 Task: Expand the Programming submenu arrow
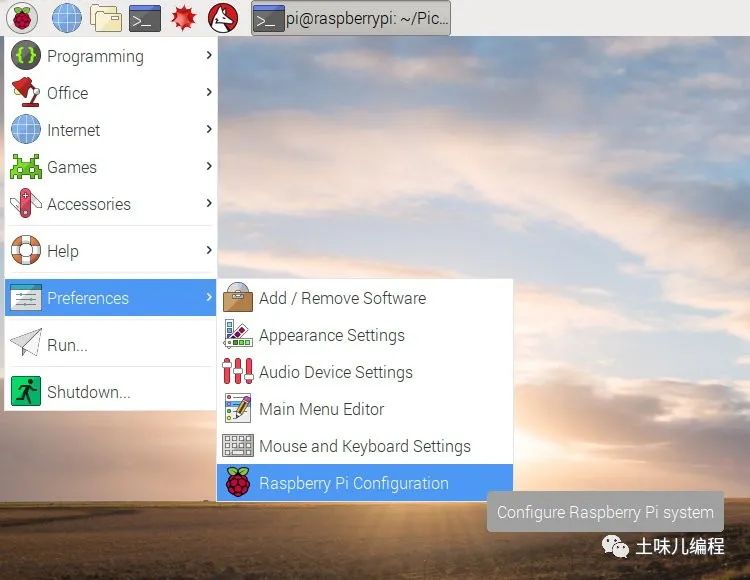pyautogui.click(x=209, y=55)
